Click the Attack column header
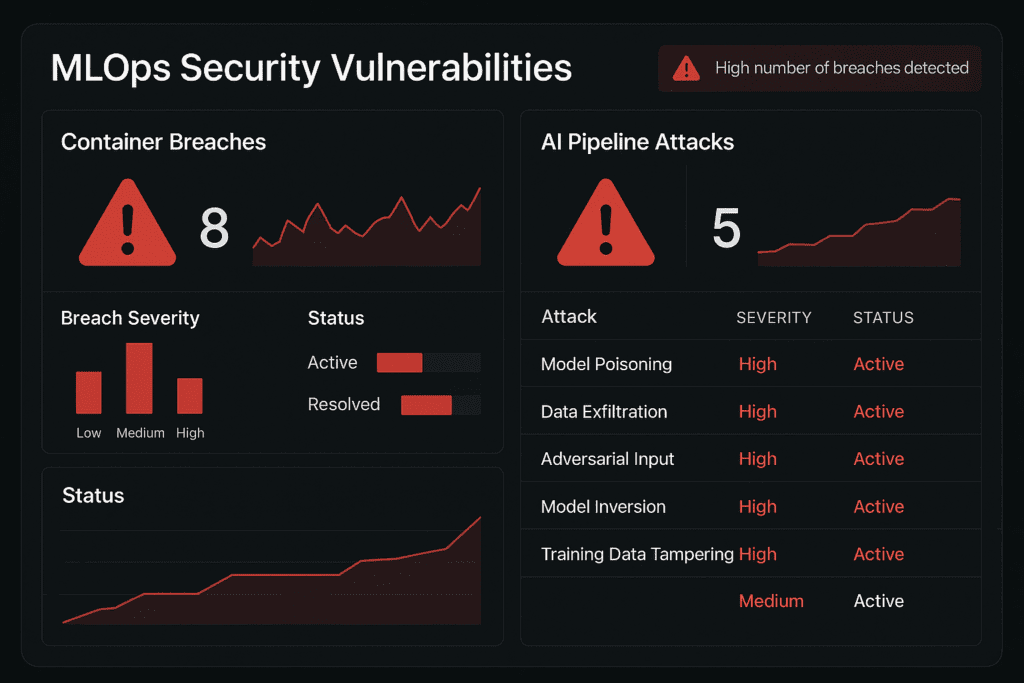1024x683 pixels. [x=569, y=317]
